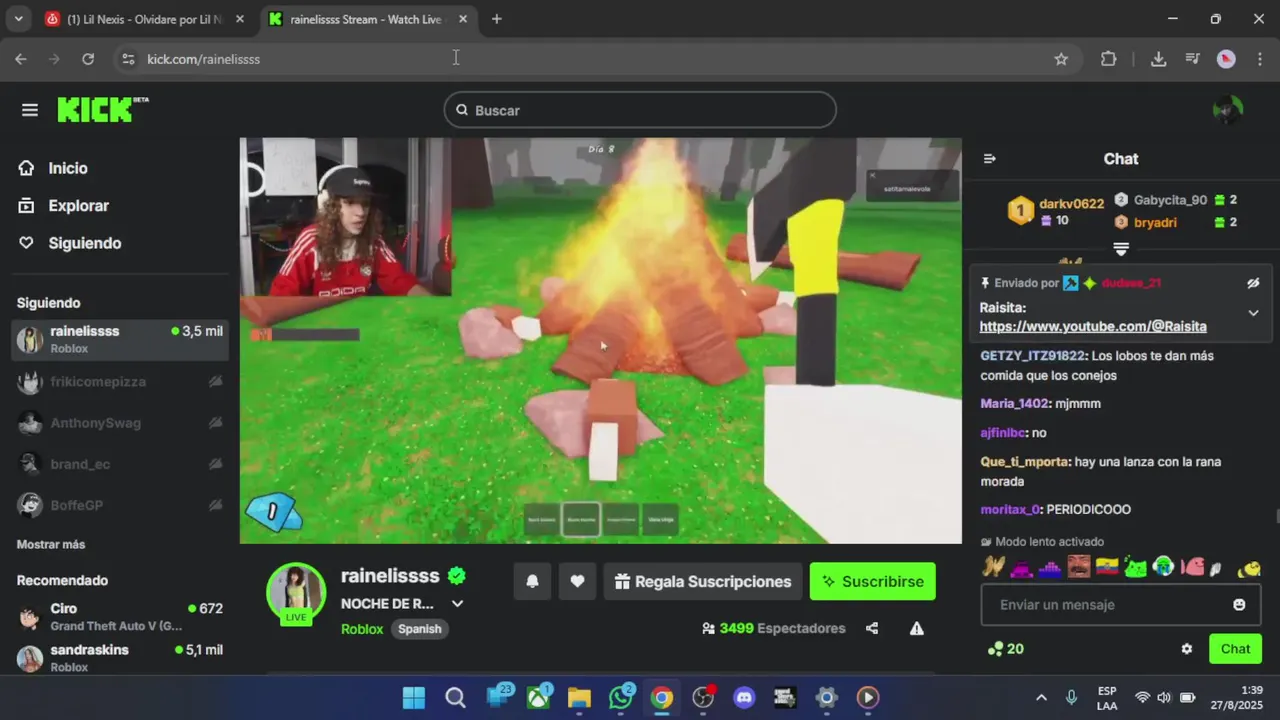Toggle notifications bell for rainelissss
The image size is (1280, 720).
point(532,582)
